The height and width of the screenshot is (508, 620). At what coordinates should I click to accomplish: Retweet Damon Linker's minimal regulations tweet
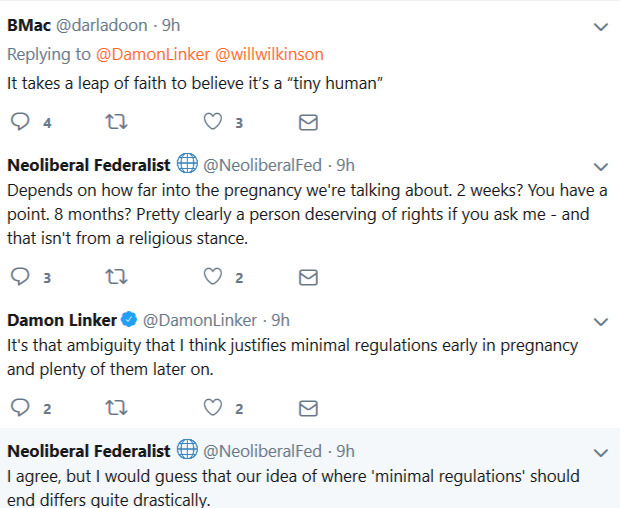coord(115,407)
